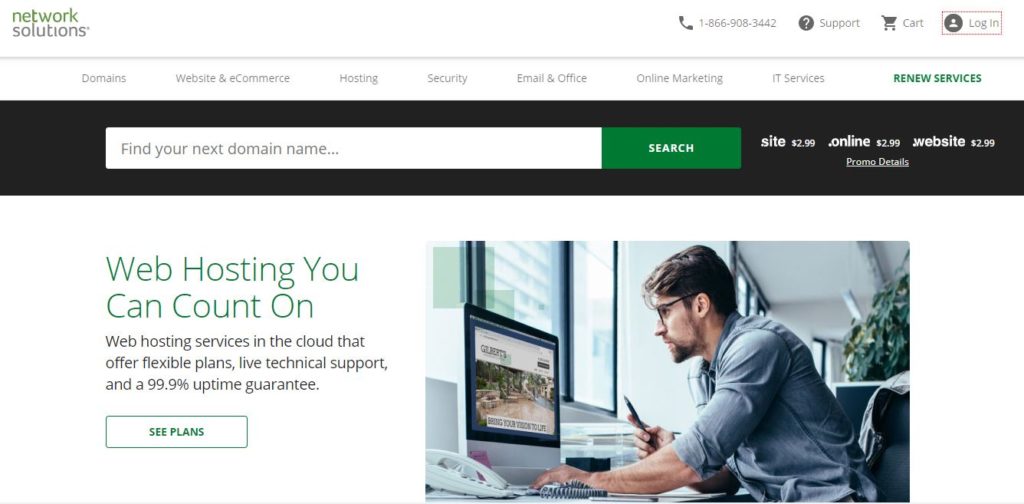Click the domain name search field
Image resolution: width=1024 pixels, height=504 pixels.
[x=353, y=148]
